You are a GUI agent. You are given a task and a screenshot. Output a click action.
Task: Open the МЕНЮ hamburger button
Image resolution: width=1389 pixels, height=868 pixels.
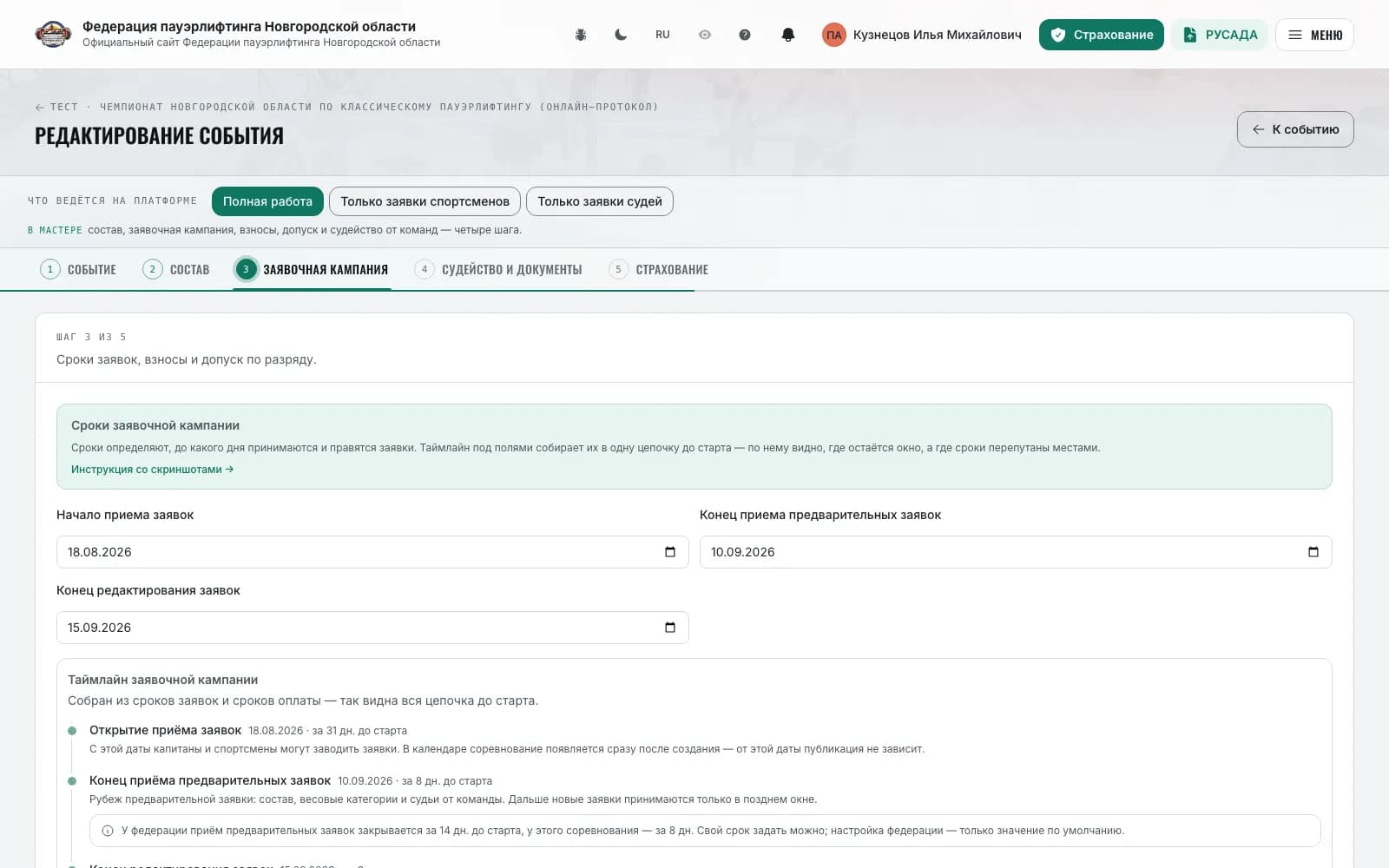coord(1314,35)
